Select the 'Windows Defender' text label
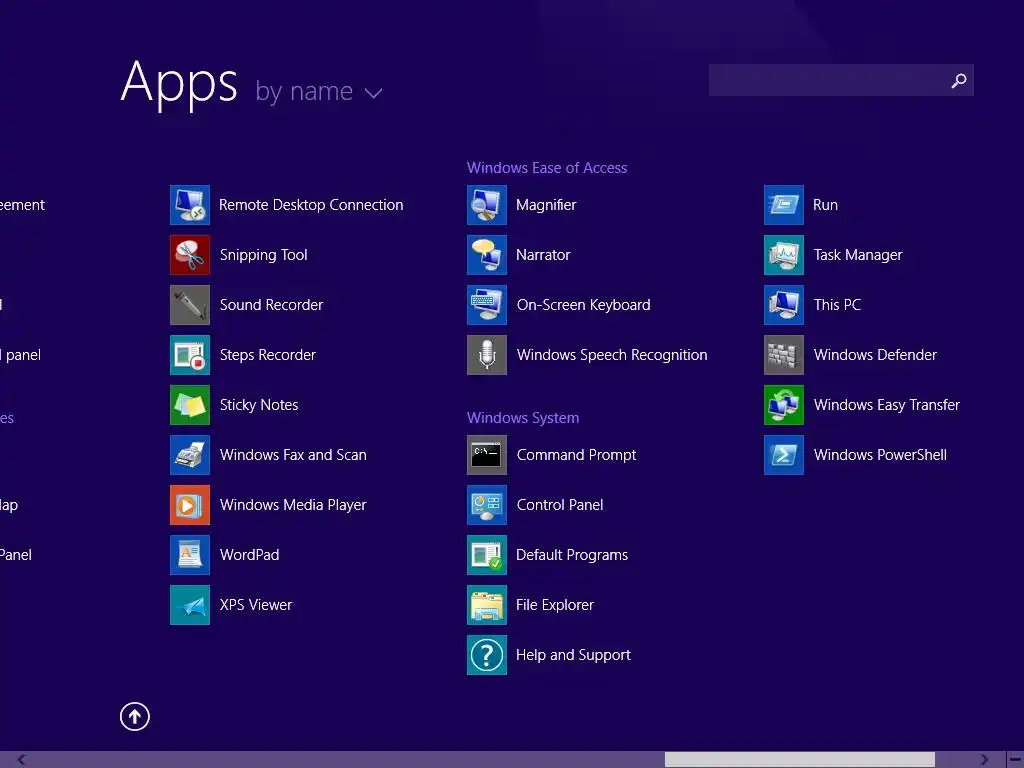Viewport: 1024px width, 768px height. coord(875,355)
